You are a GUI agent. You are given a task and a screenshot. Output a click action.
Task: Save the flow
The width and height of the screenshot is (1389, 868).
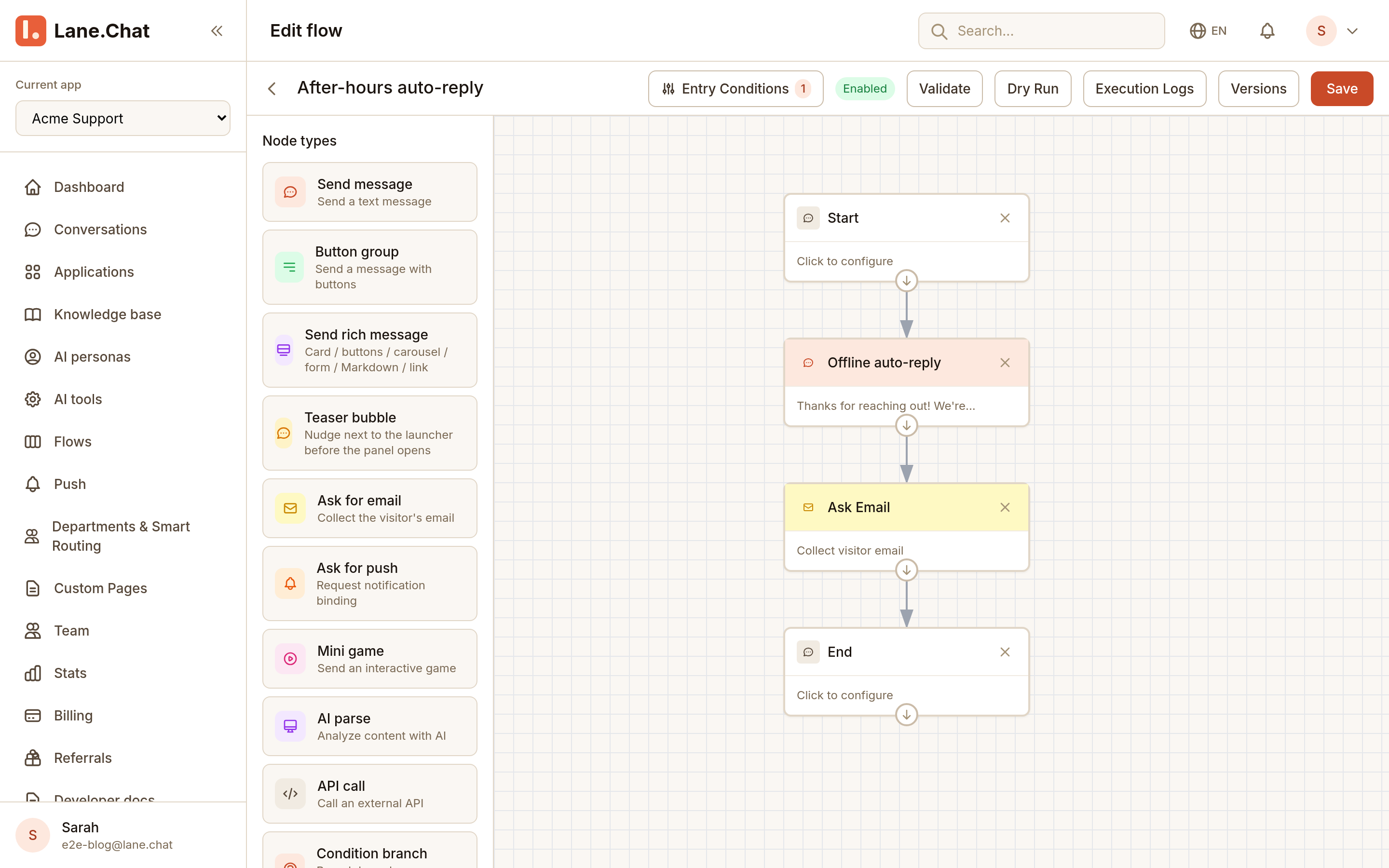[x=1341, y=88]
